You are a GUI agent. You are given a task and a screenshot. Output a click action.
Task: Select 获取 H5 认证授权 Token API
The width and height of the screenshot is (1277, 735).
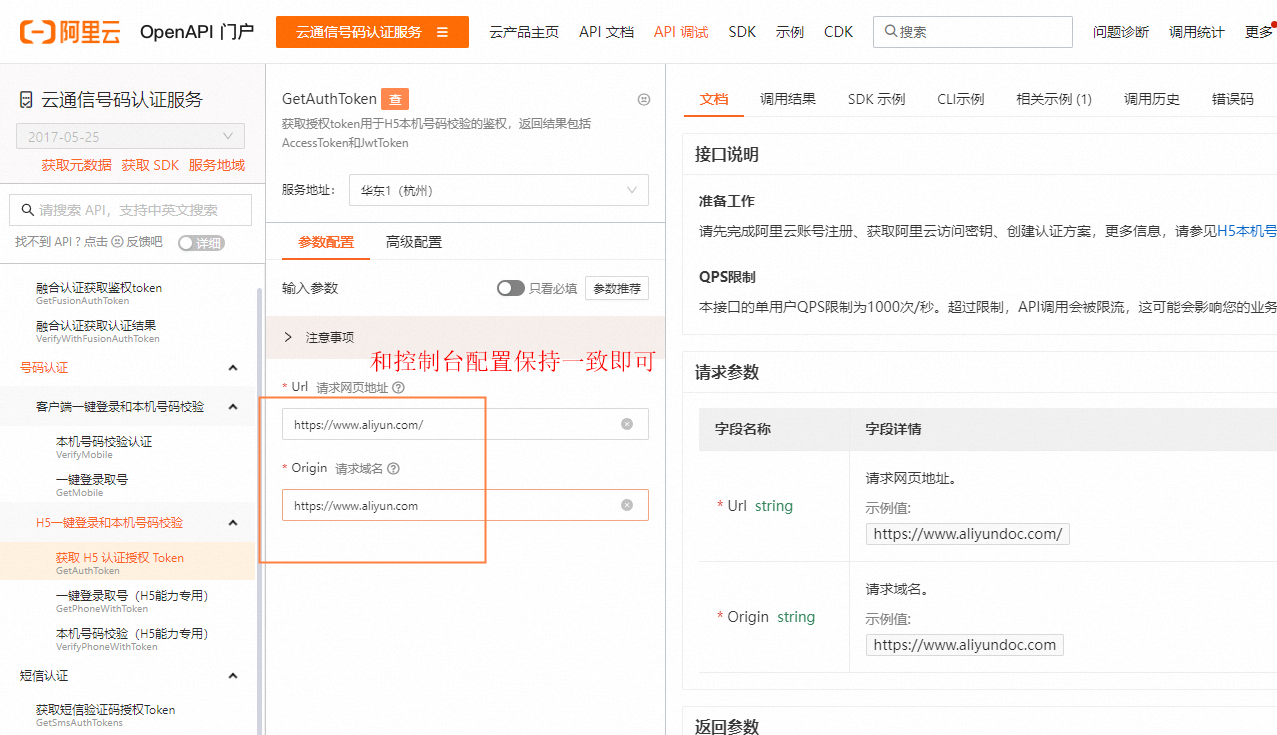(x=120, y=563)
